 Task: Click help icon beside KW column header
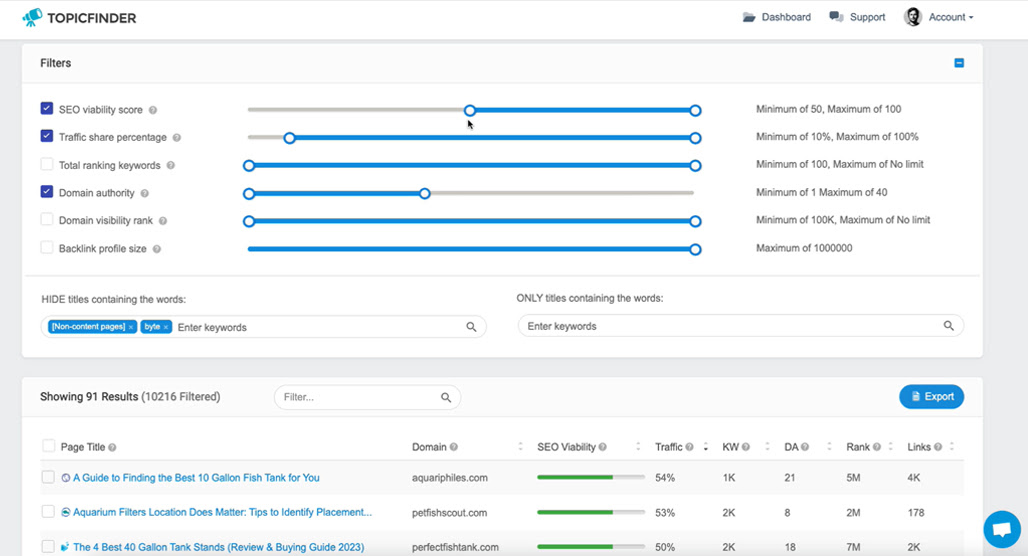(746, 447)
